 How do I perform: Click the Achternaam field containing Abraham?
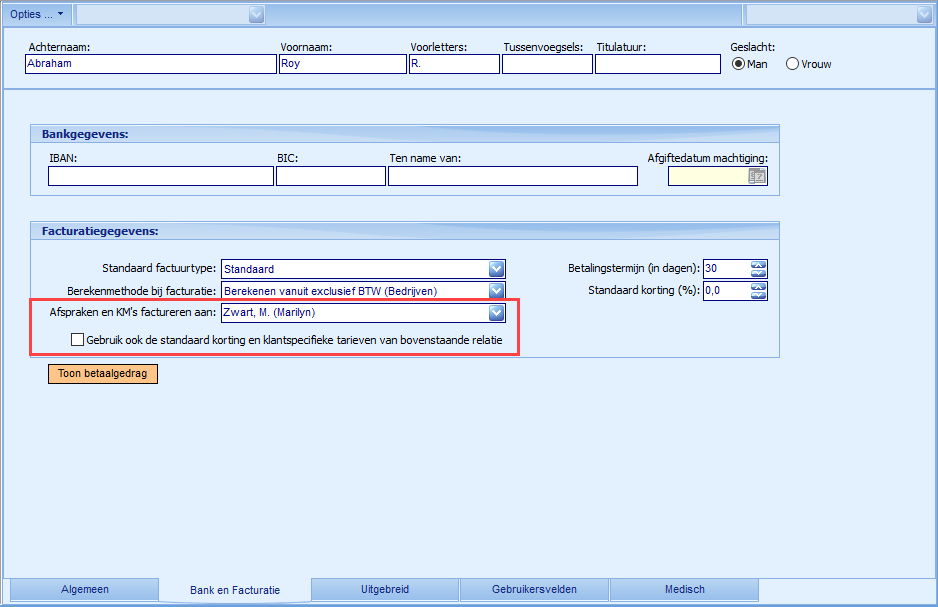(x=150, y=64)
